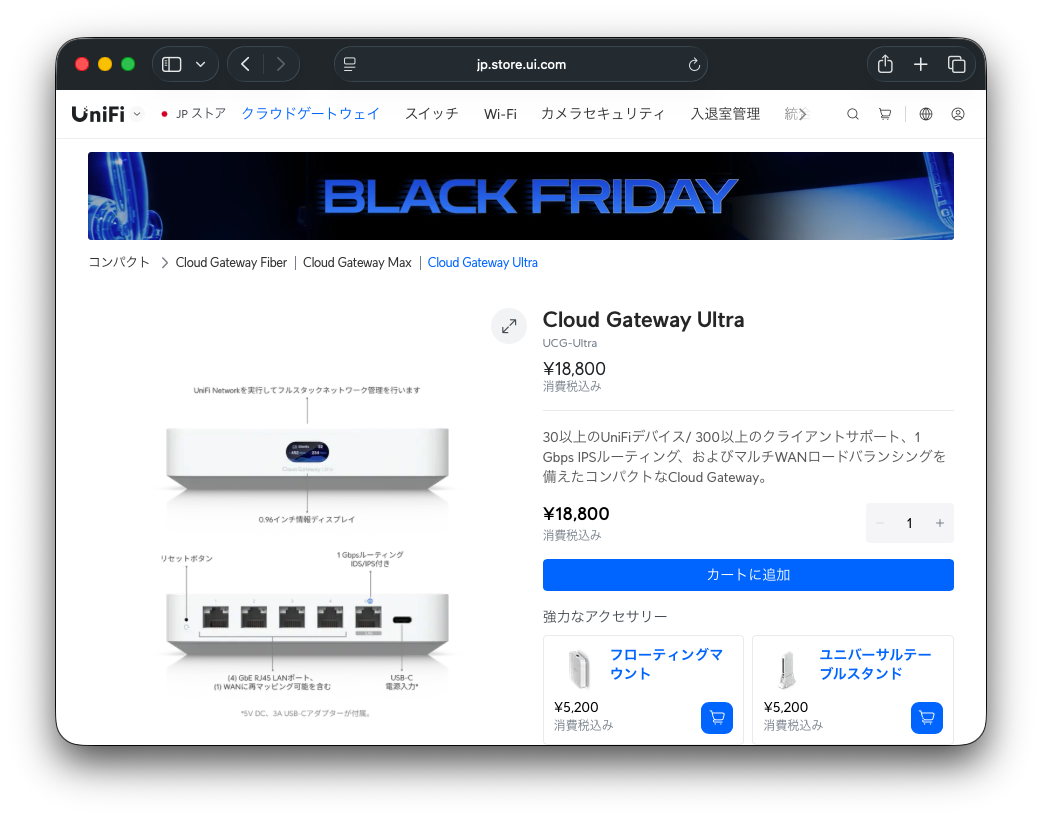The width and height of the screenshot is (1042, 819).
Task: Decrease quantity with the minus stepper
Action: click(x=880, y=523)
